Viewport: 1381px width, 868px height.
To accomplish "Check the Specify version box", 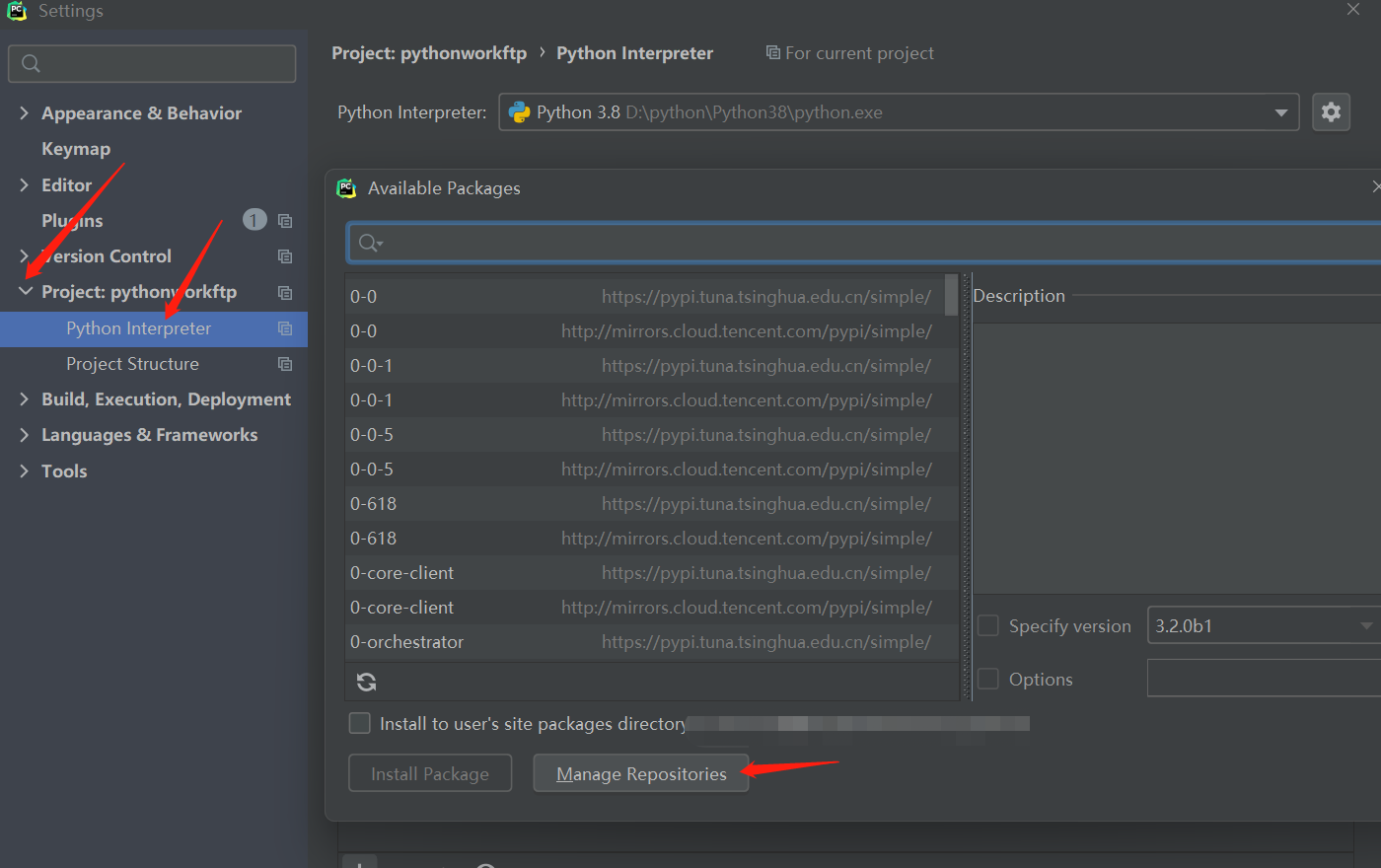I will (988, 625).
